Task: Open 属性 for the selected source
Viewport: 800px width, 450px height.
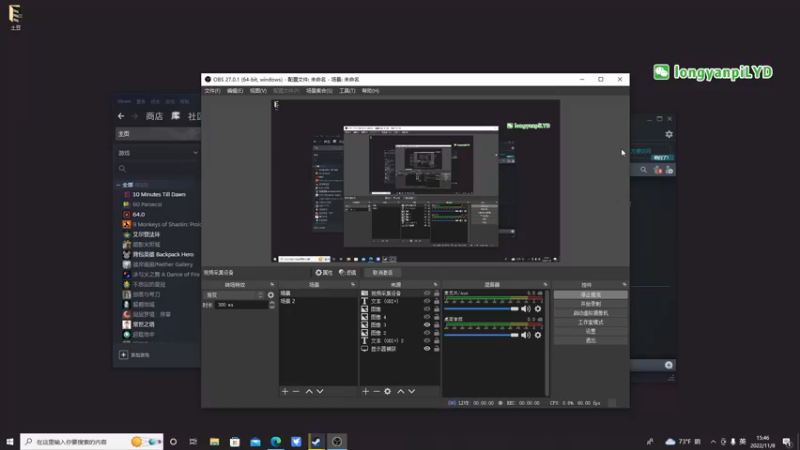Action: tap(324, 272)
